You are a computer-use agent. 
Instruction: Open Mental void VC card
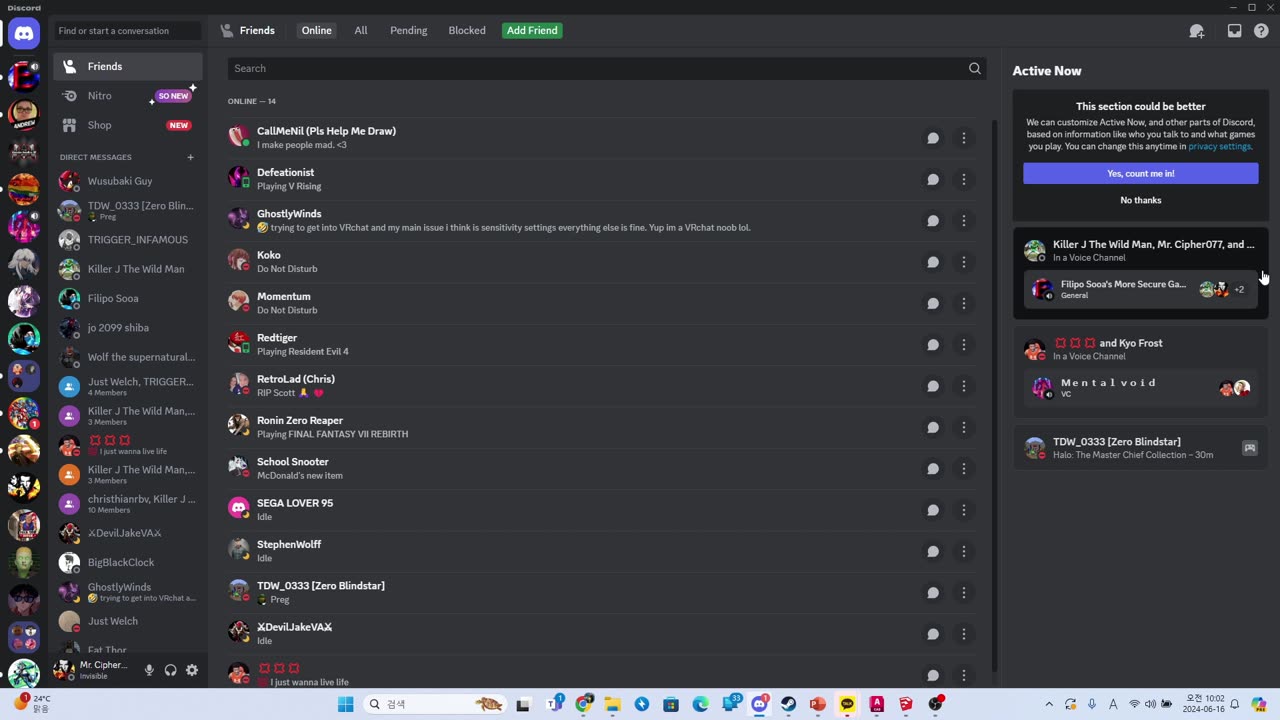(x=1140, y=388)
